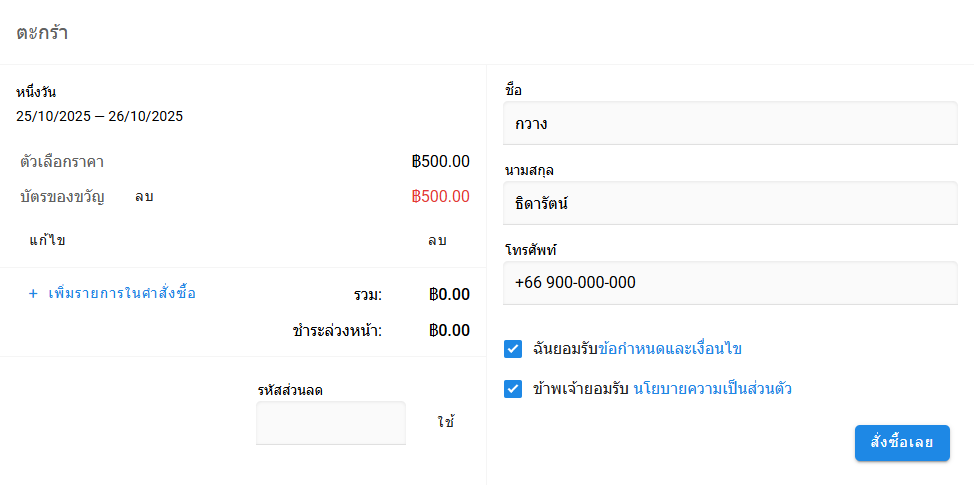The height and width of the screenshot is (485, 974).
Task: Remove the บัตรของขวัญ gift card with ลบ
Action: [144, 197]
